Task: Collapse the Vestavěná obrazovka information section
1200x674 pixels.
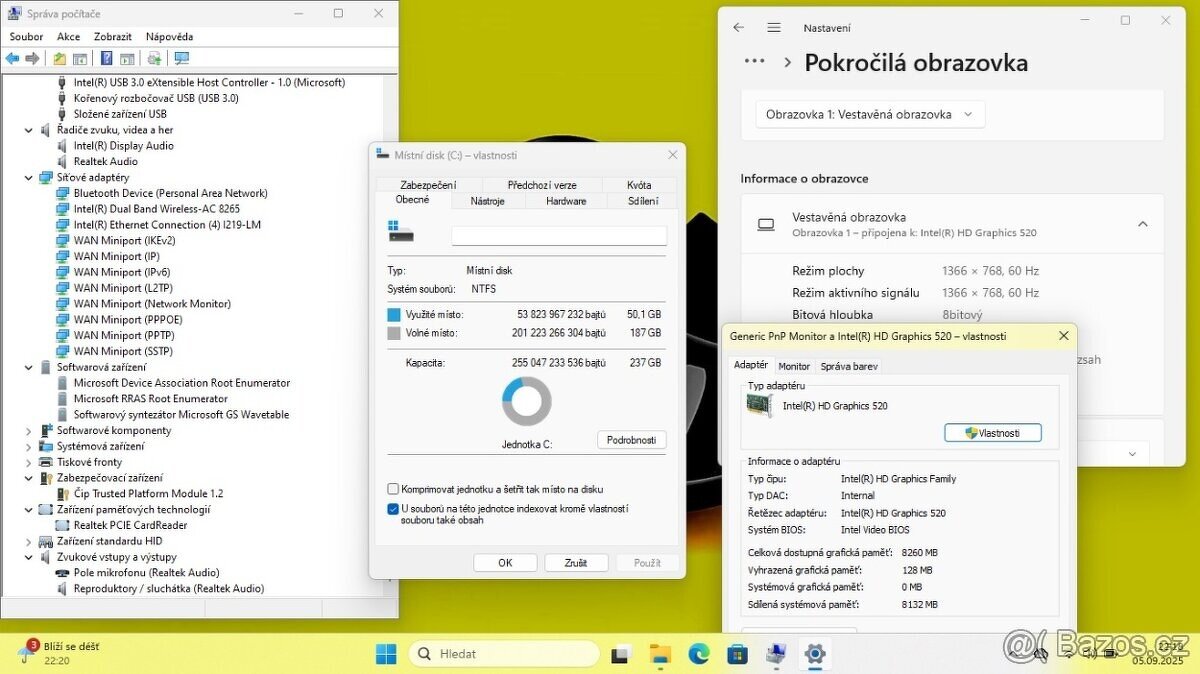Action: (1142, 223)
